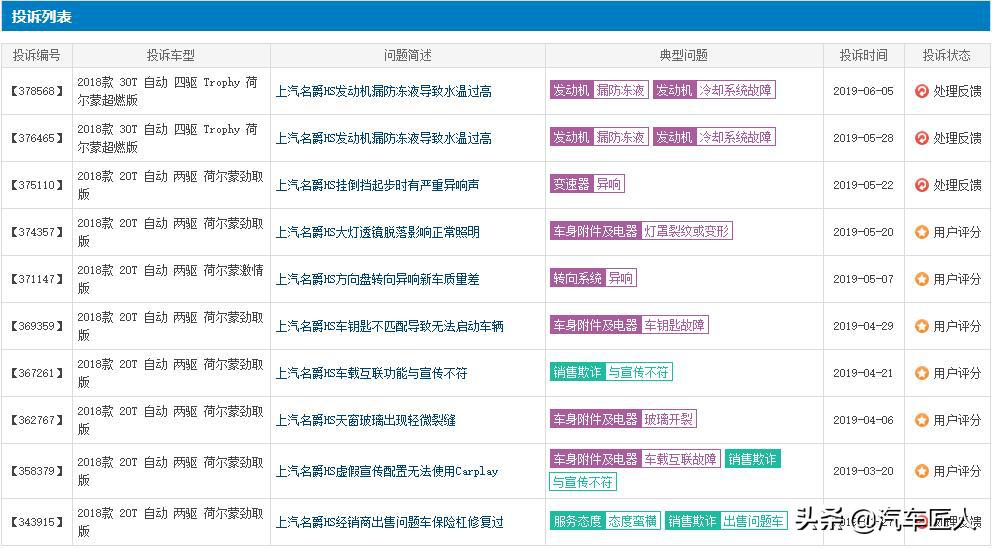The width and height of the screenshot is (993, 548).
Task: Click the 典型问题 column header
Action: [684, 56]
